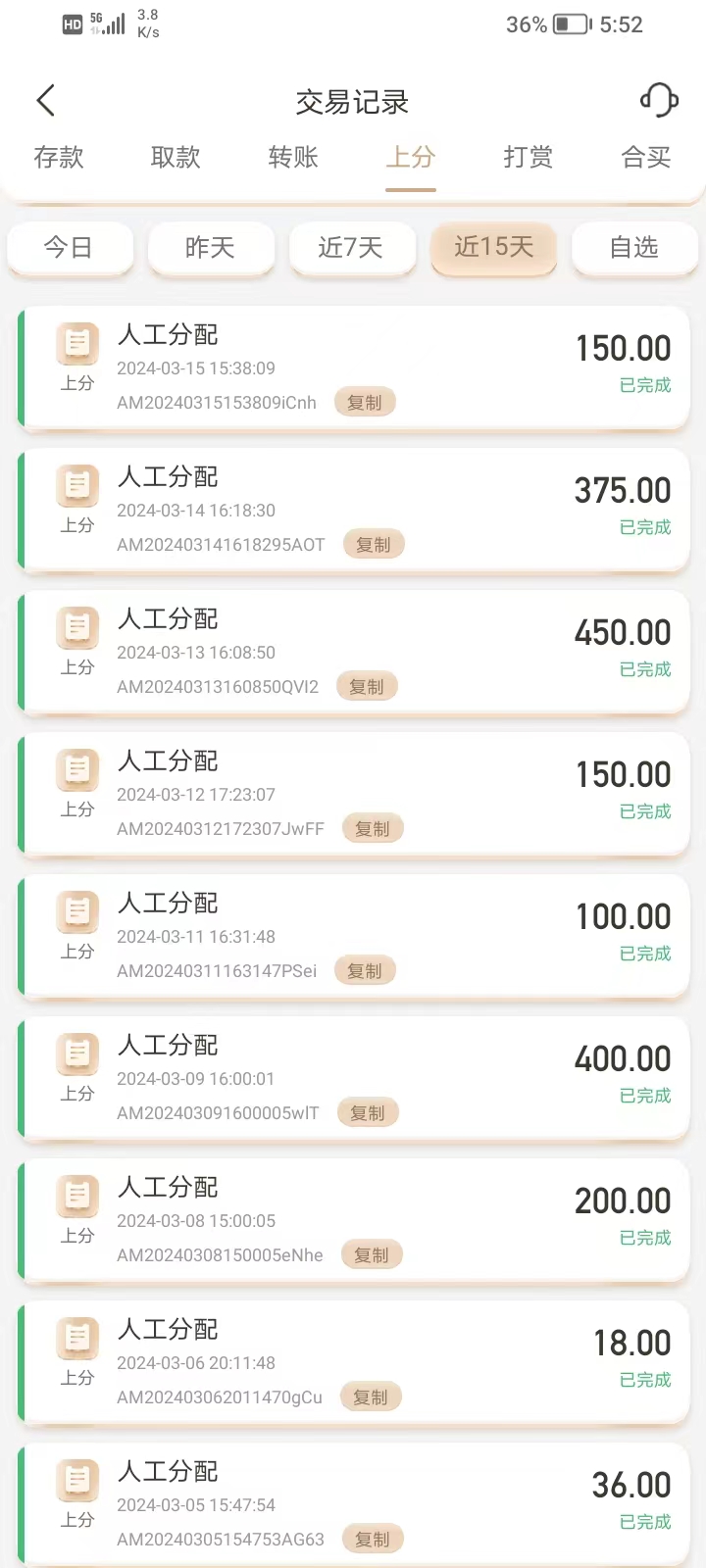Open the 200.00 transaction from 2024-03-08

point(354,1220)
